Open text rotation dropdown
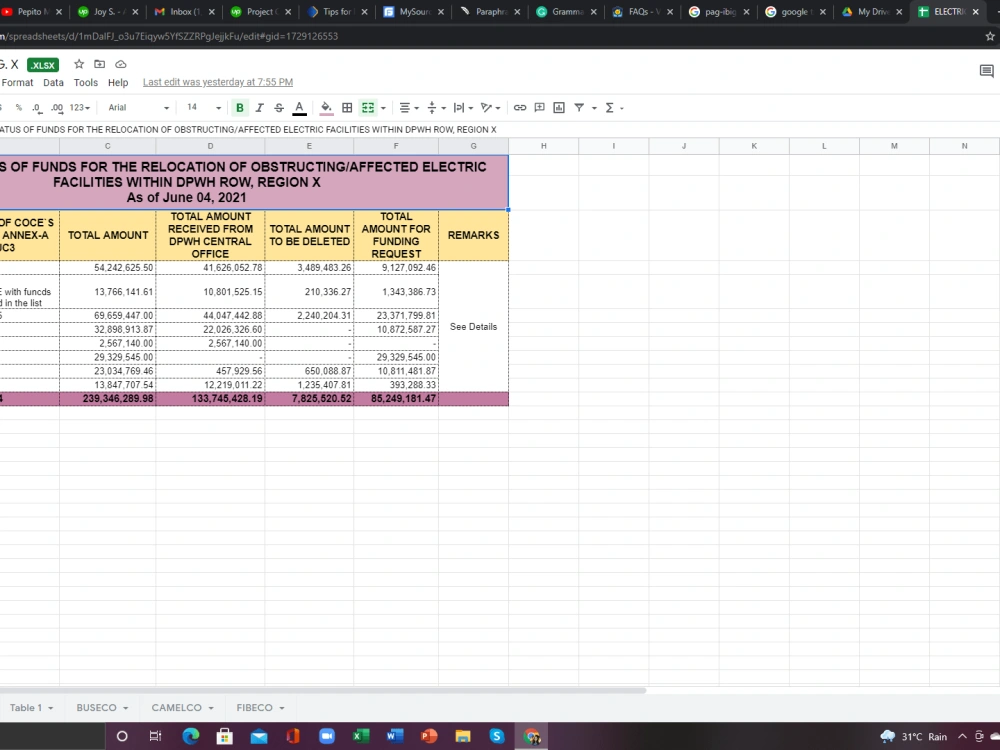Screen dimensions: 1000x750 point(490,108)
